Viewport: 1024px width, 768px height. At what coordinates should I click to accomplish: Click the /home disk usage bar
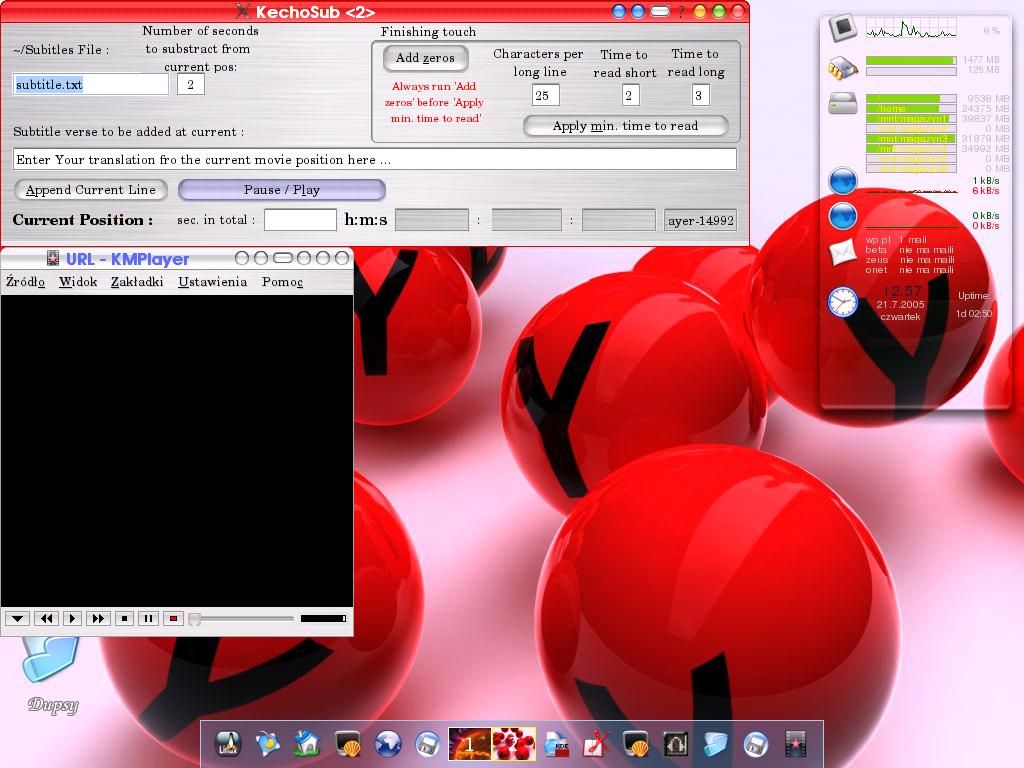click(x=911, y=108)
